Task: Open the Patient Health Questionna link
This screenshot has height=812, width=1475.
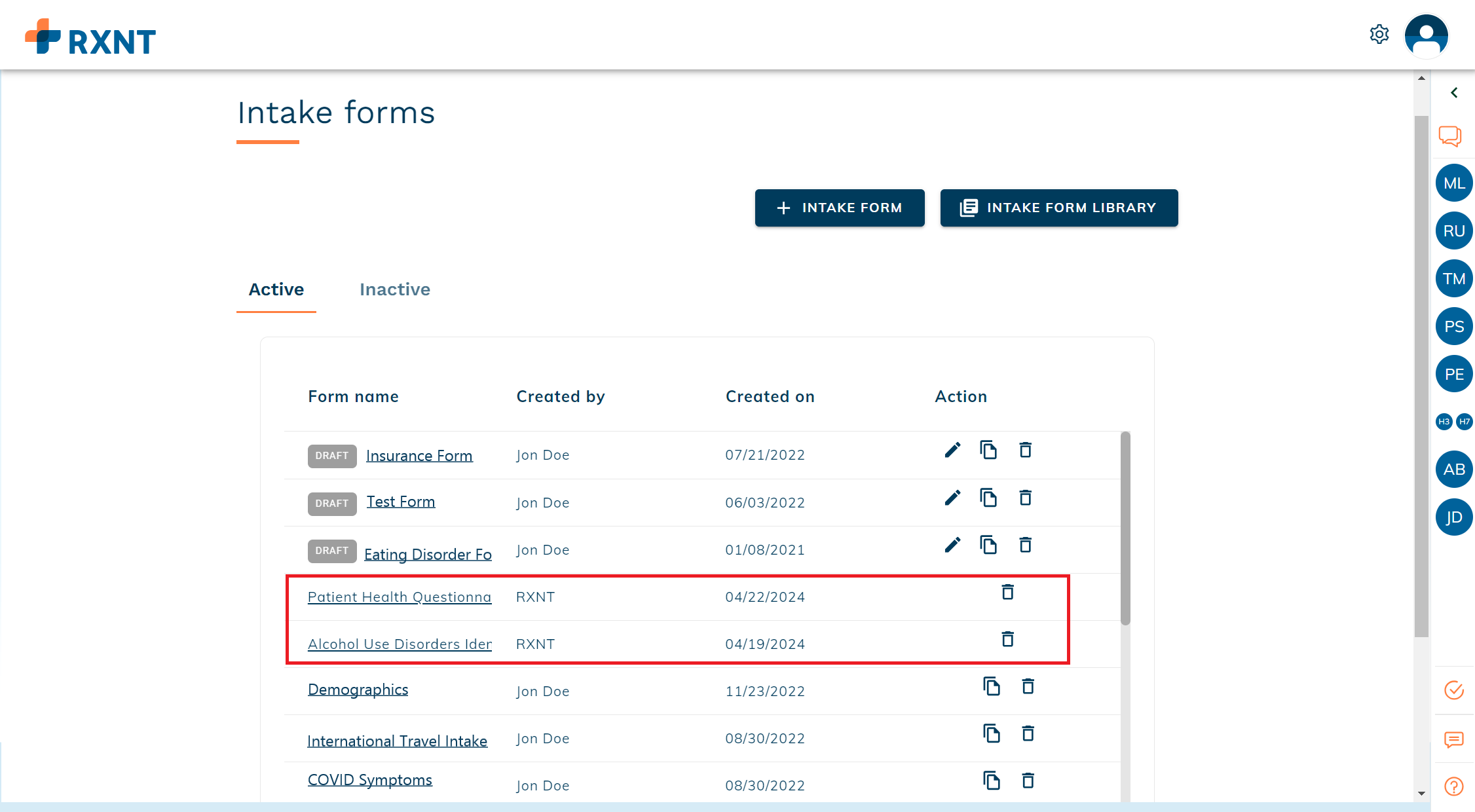Action: (x=400, y=597)
